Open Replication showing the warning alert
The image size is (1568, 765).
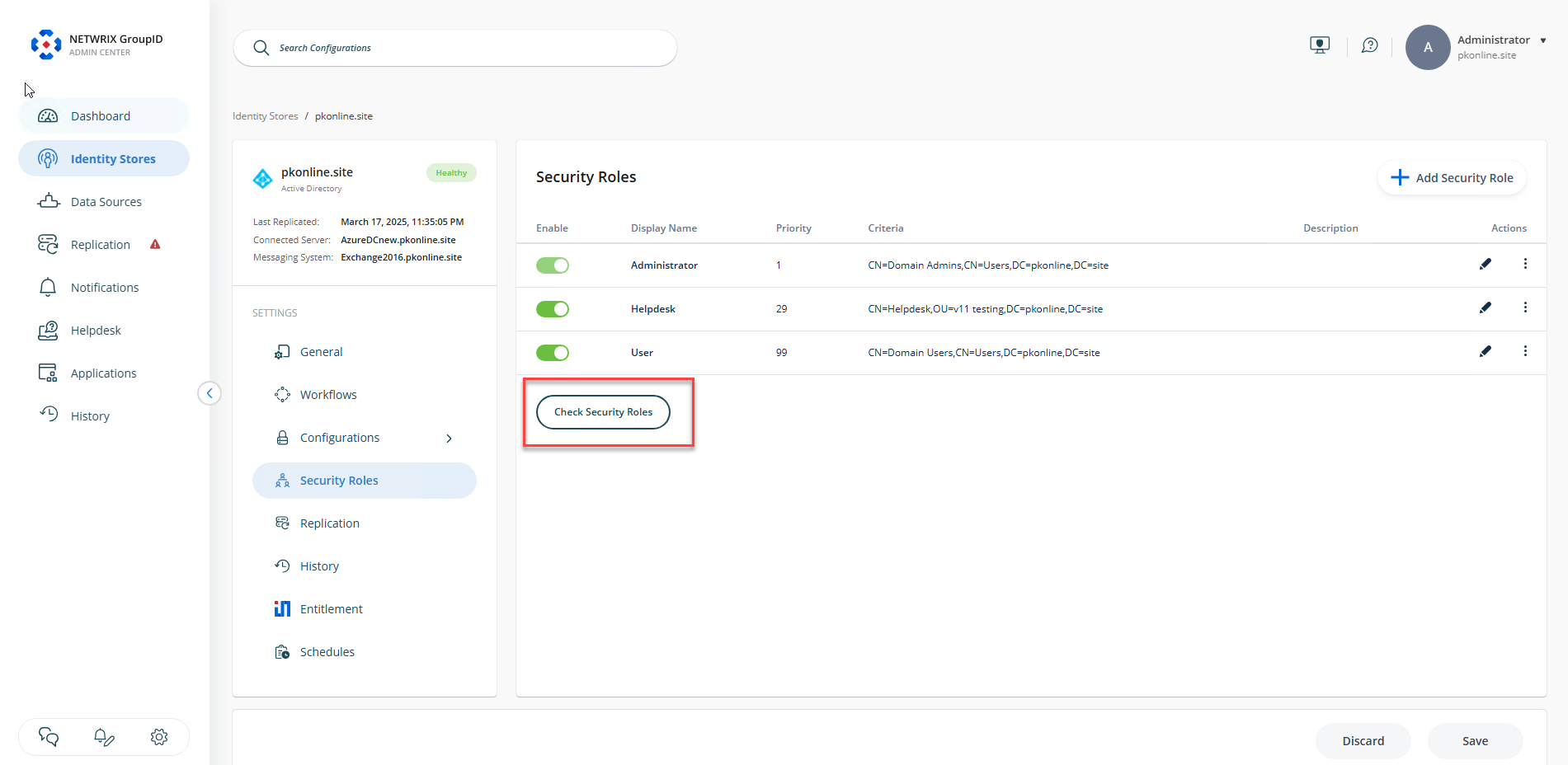[100, 244]
